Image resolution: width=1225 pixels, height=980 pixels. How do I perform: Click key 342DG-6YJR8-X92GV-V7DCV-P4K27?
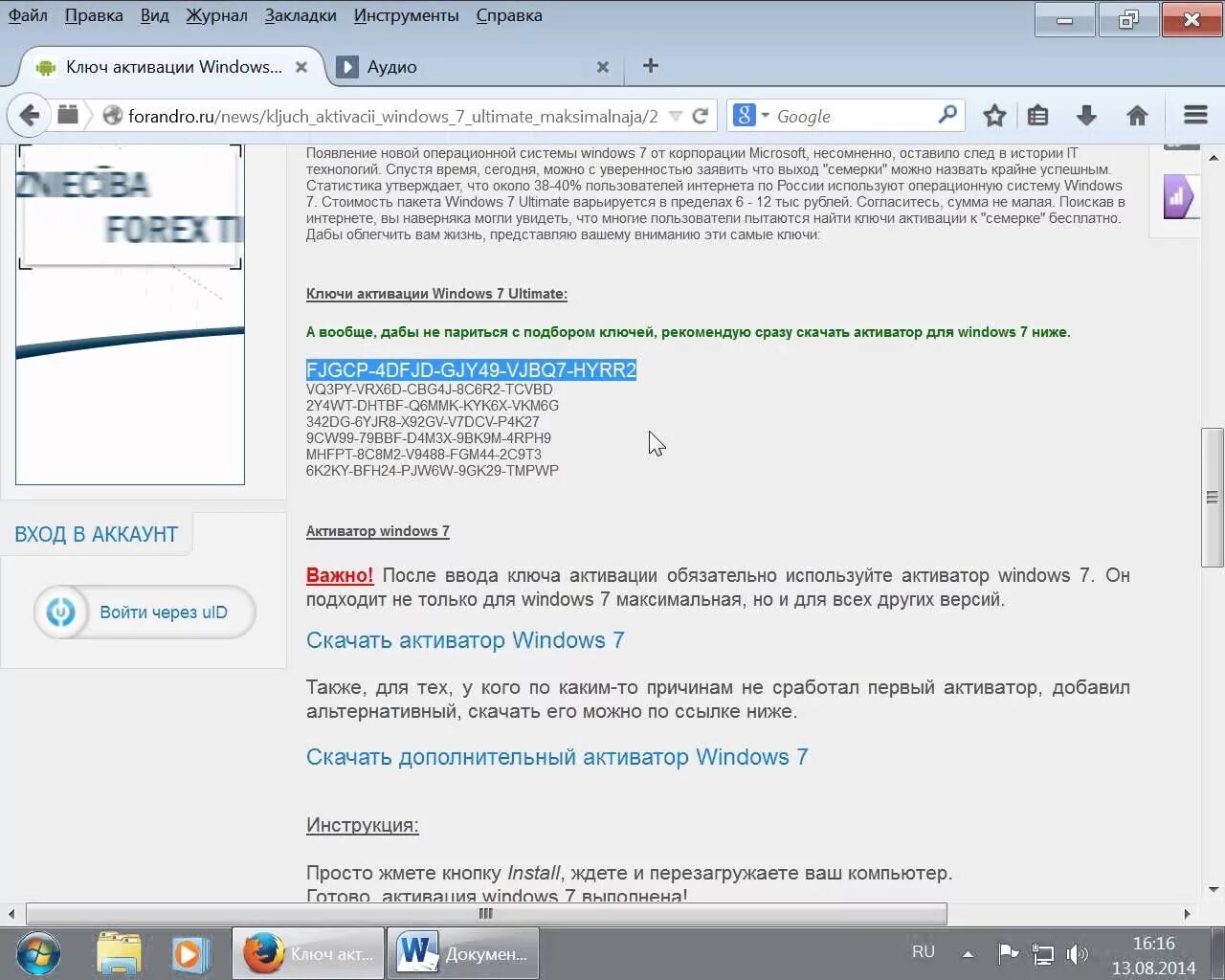coord(423,422)
